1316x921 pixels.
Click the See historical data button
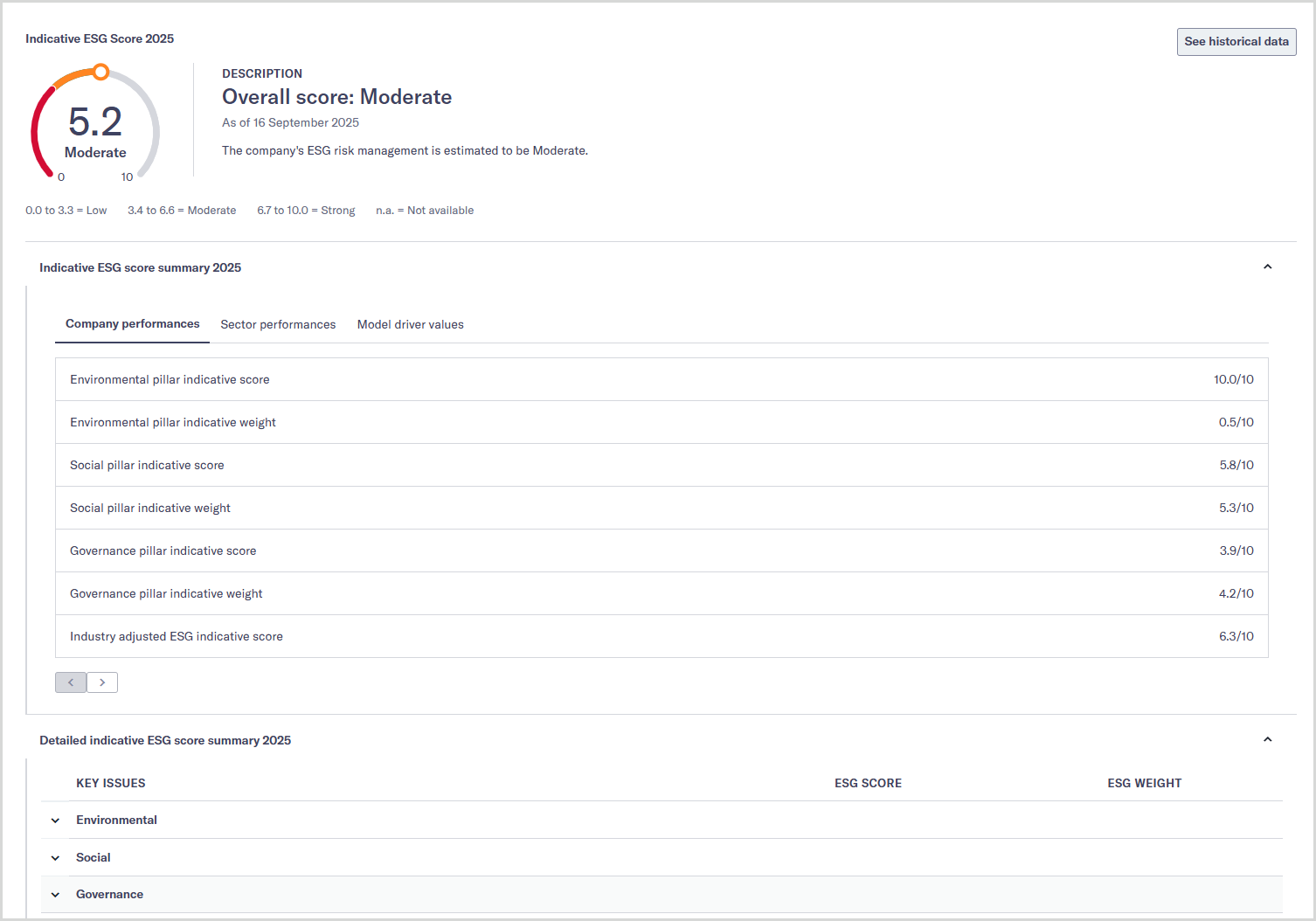tap(1236, 42)
